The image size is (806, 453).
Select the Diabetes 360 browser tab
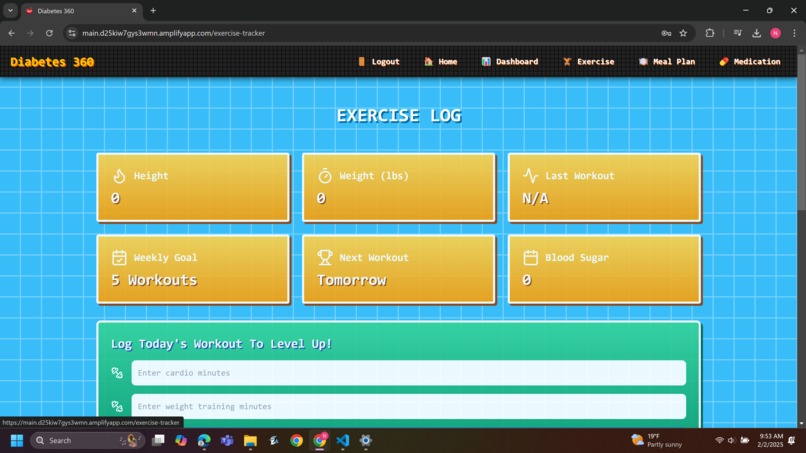click(x=82, y=11)
